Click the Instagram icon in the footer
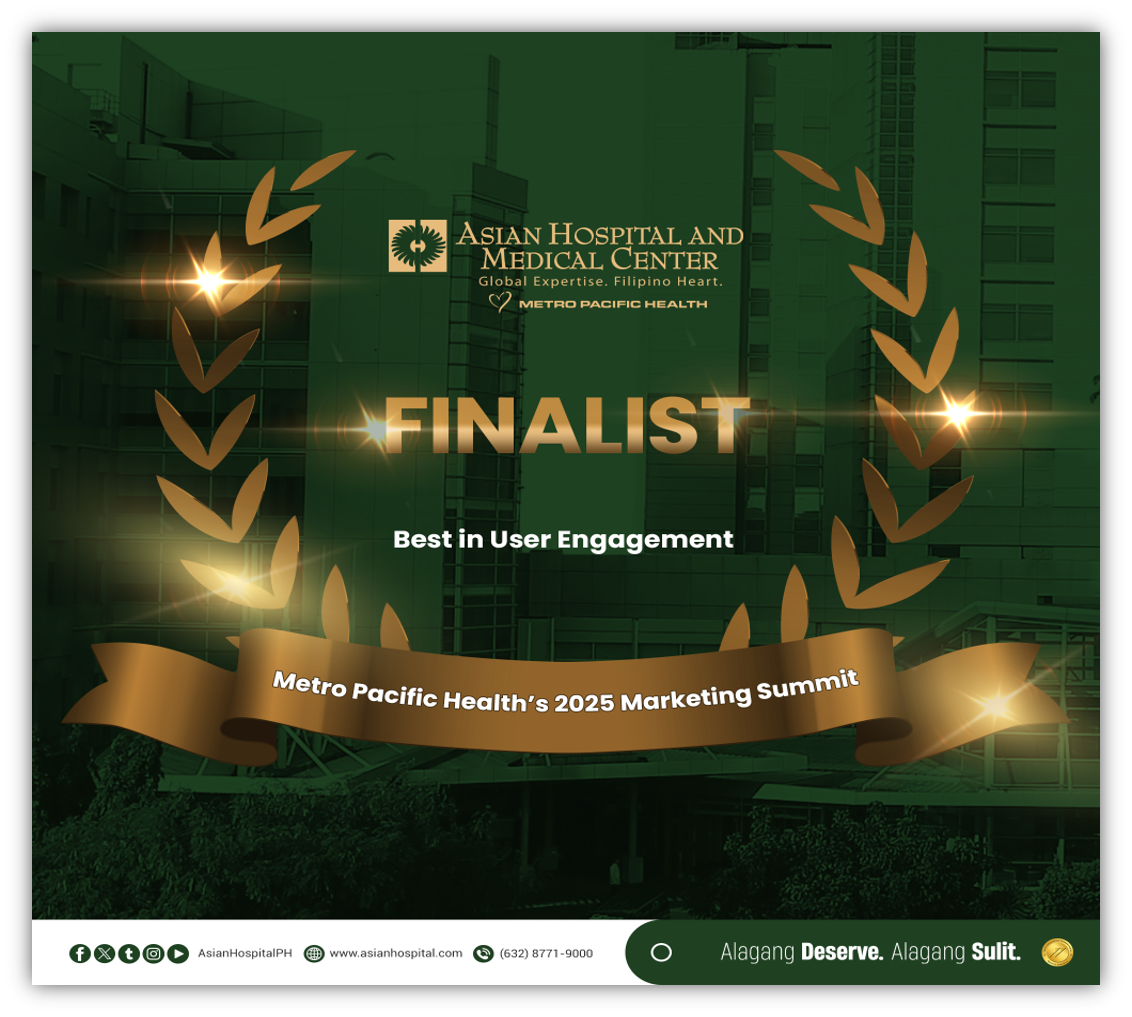This screenshot has width=1132, height=1017. coord(153,953)
